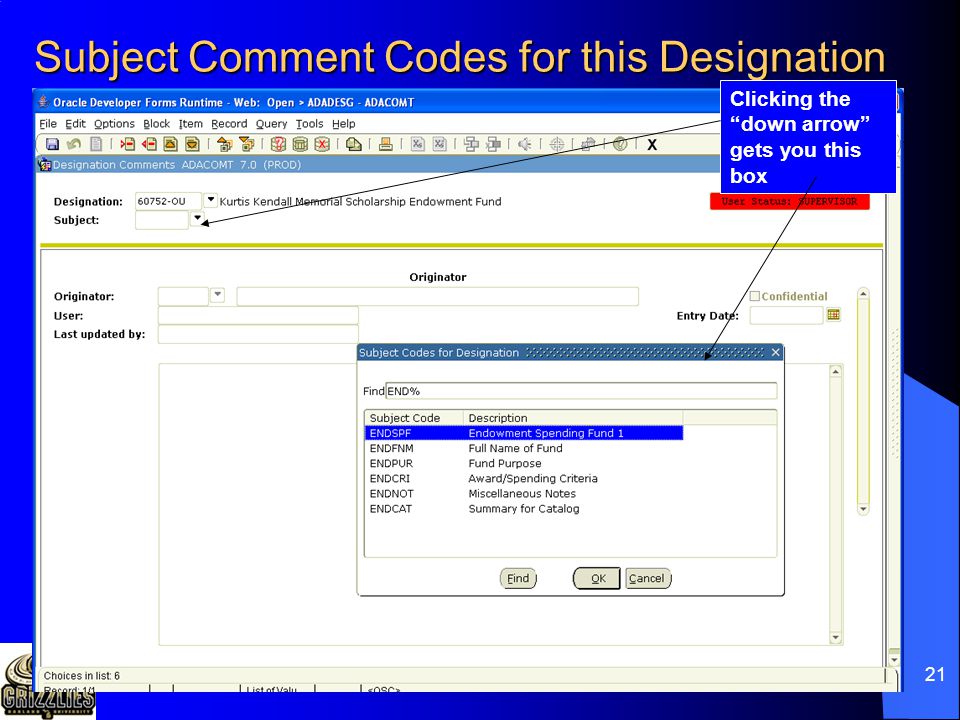Click OK in Subject Codes dialog
The height and width of the screenshot is (720, 960).
click(597, 579)
